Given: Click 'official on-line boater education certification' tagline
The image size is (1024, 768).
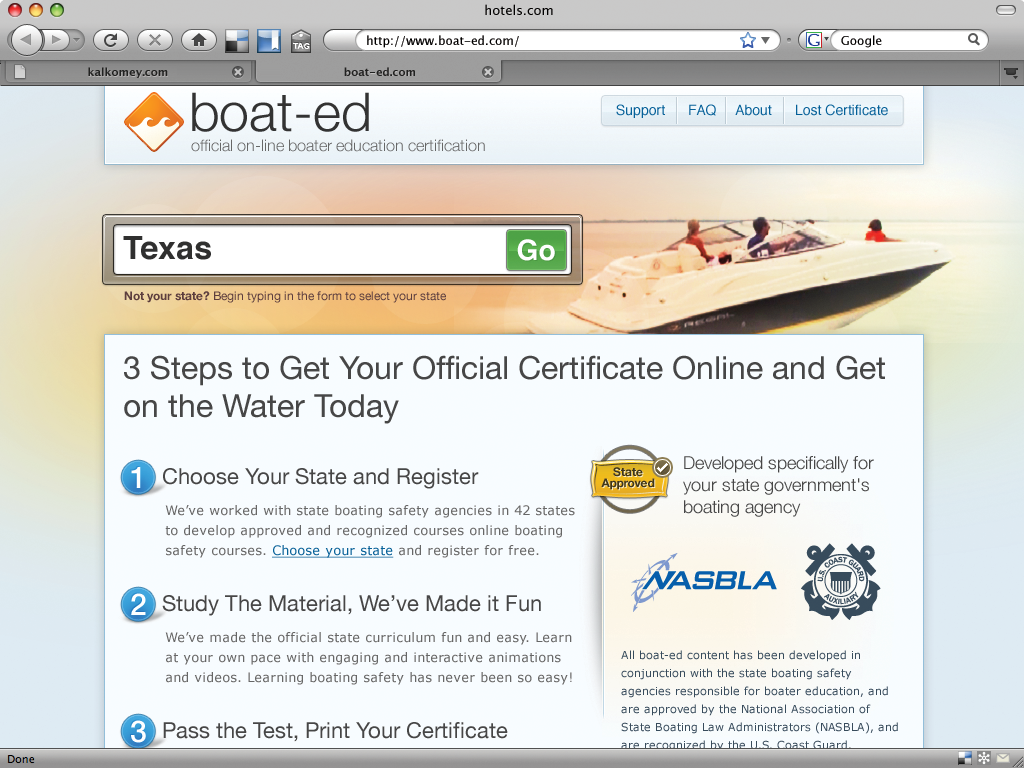Looking at the screenshot, I should [338, 146].
